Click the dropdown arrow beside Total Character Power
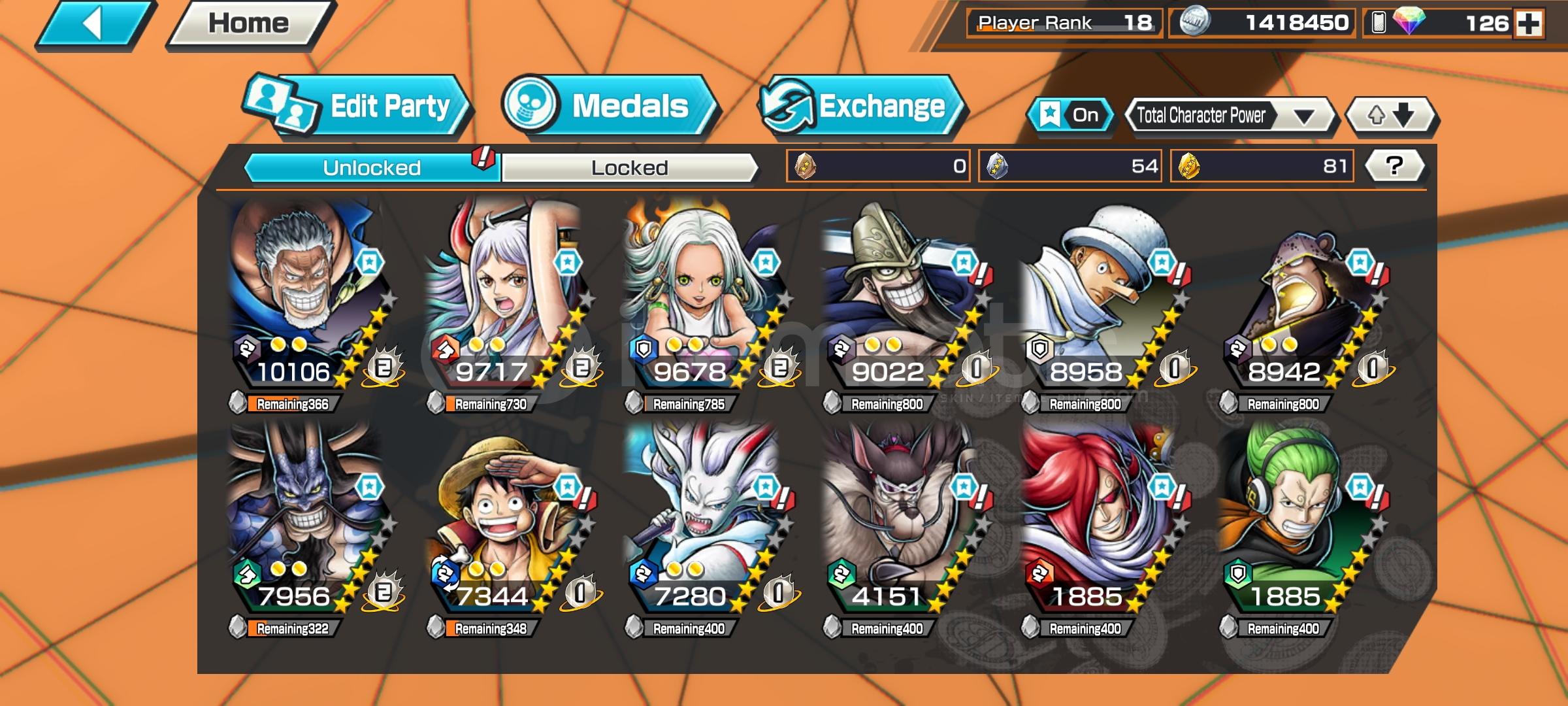 point(1304,116)
